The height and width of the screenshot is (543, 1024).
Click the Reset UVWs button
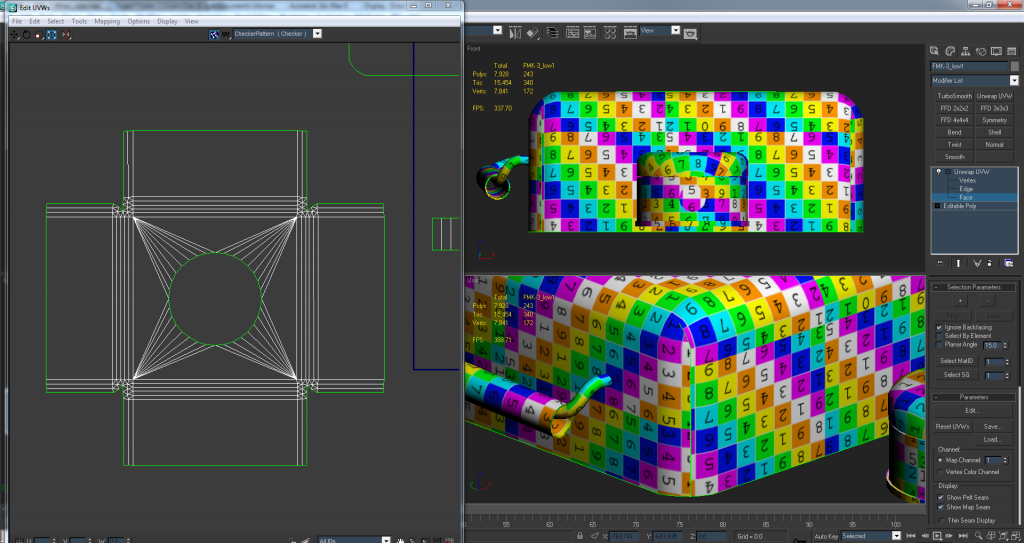tap(951, 426)
